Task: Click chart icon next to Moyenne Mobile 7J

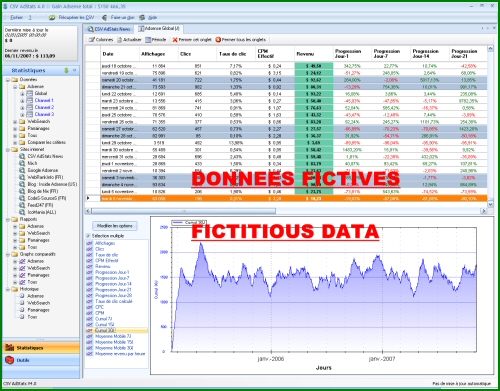Action: coord(89,336)
